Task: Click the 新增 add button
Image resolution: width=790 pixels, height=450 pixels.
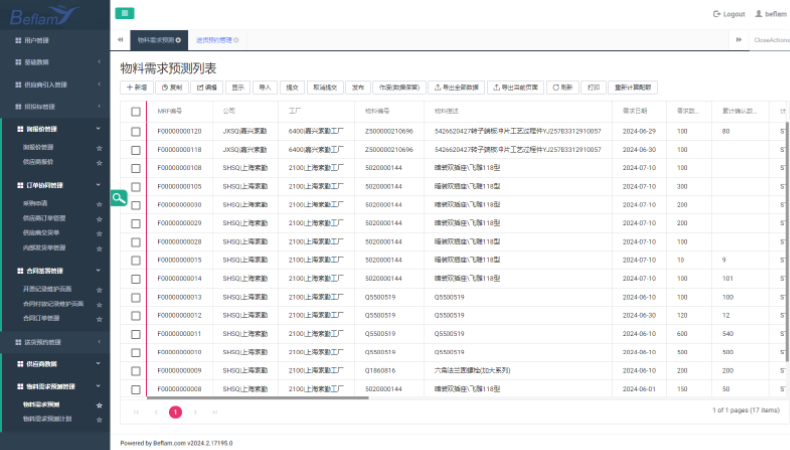Action: click(x=135, y=87)
